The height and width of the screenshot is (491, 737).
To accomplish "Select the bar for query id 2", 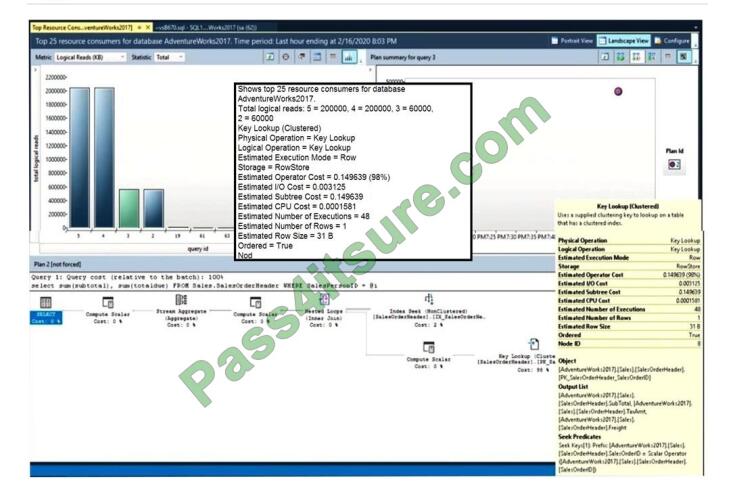I will click(x=154, y=209).
